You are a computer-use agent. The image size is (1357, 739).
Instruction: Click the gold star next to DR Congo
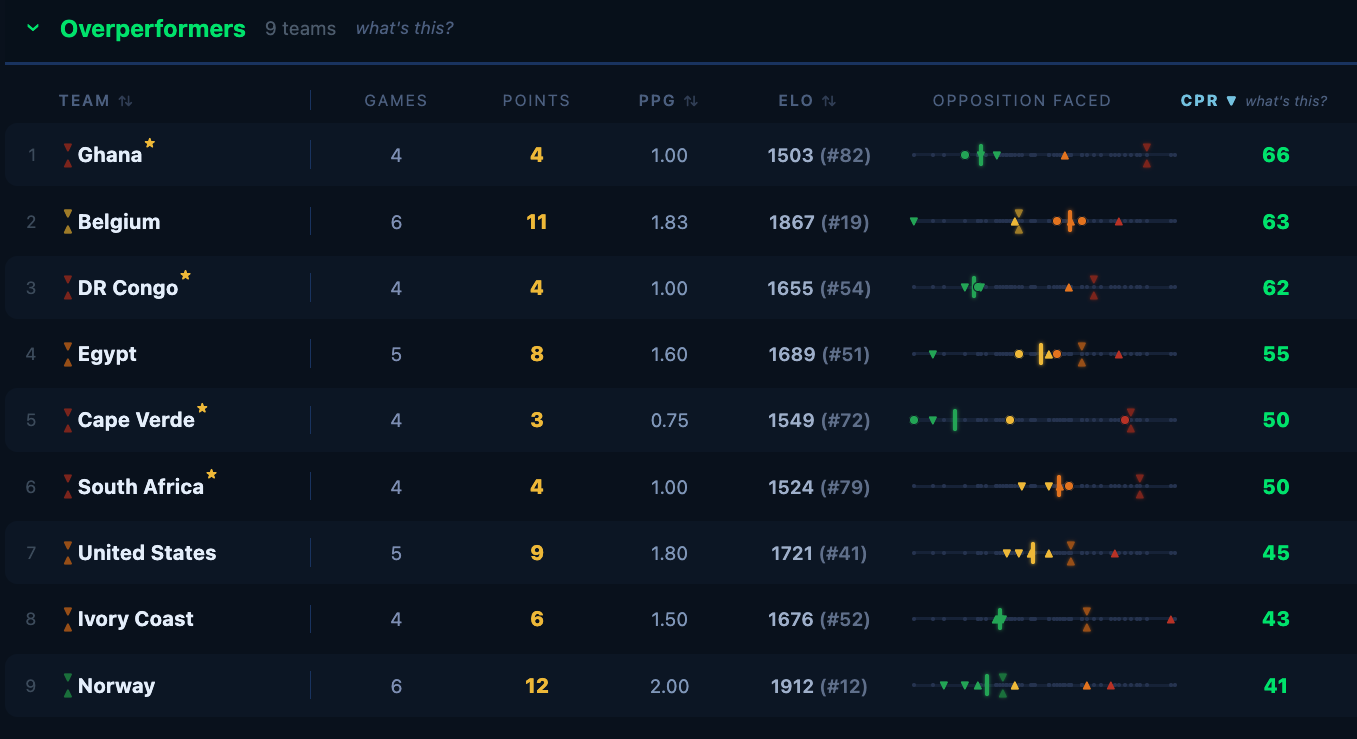pos(185,276)
